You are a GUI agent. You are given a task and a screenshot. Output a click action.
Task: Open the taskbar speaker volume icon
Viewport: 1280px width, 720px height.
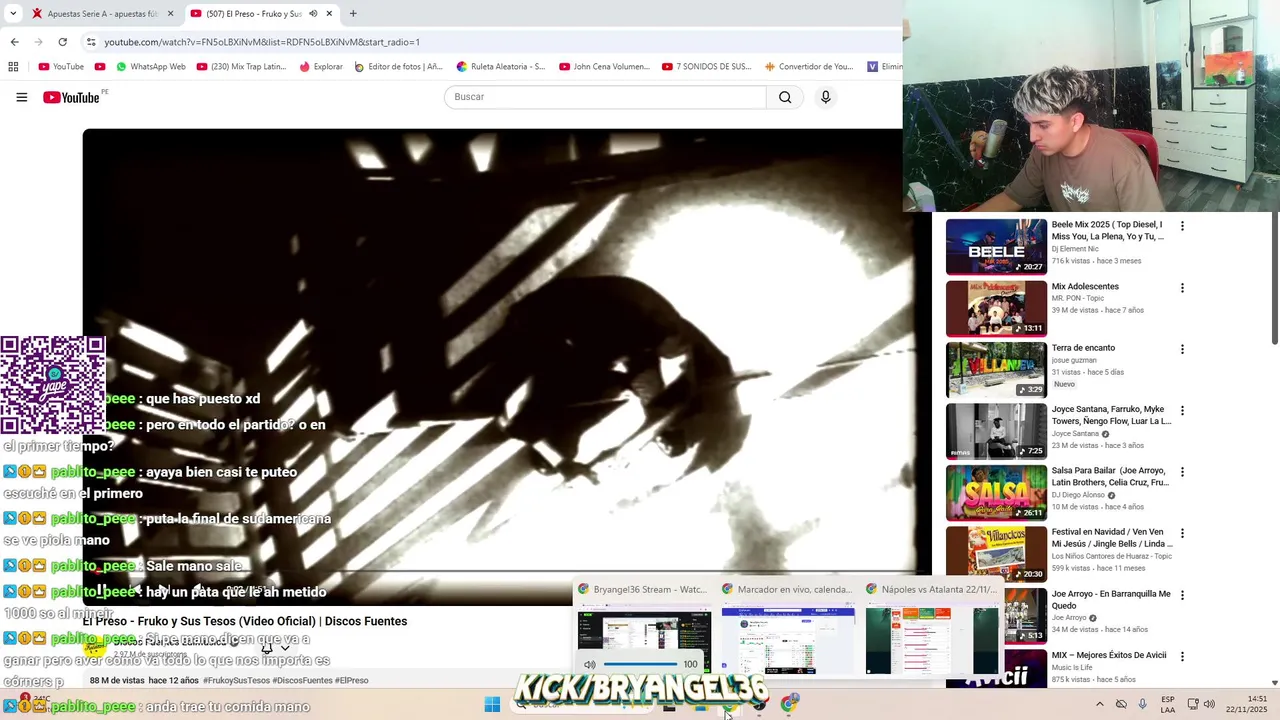pos(1208,704)
